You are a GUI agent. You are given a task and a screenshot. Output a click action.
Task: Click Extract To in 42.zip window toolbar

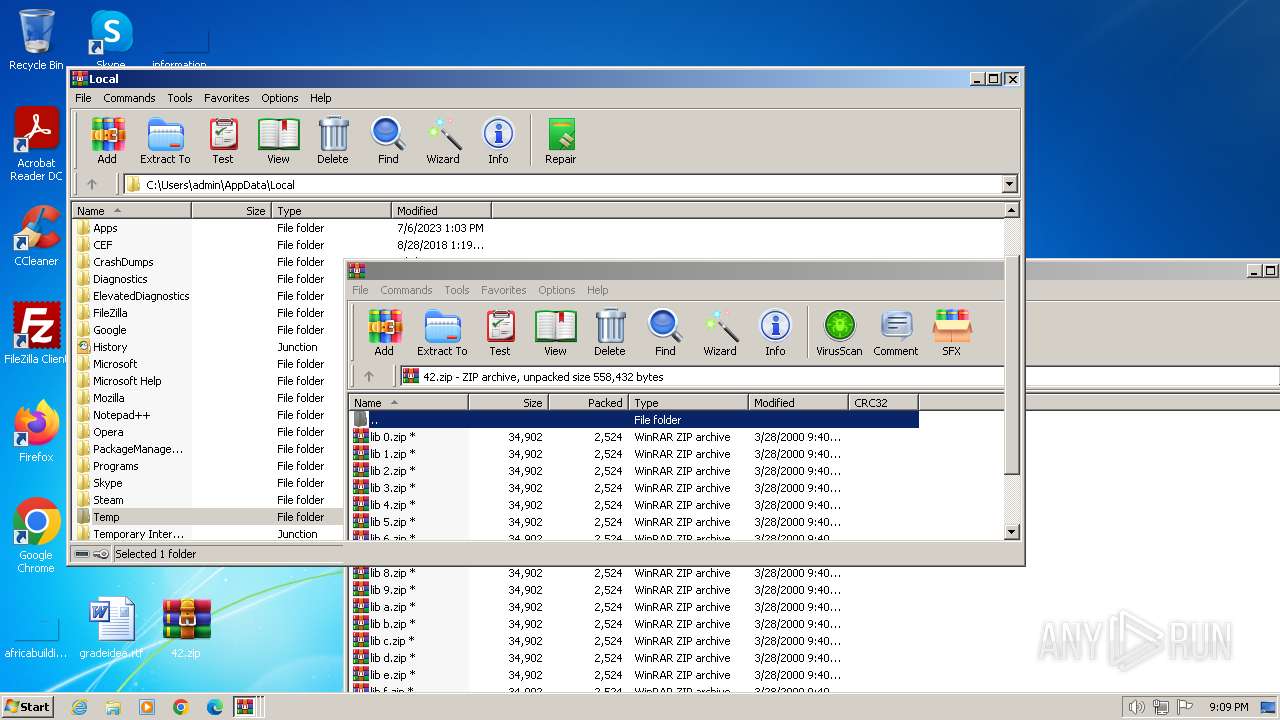[442, 333]
